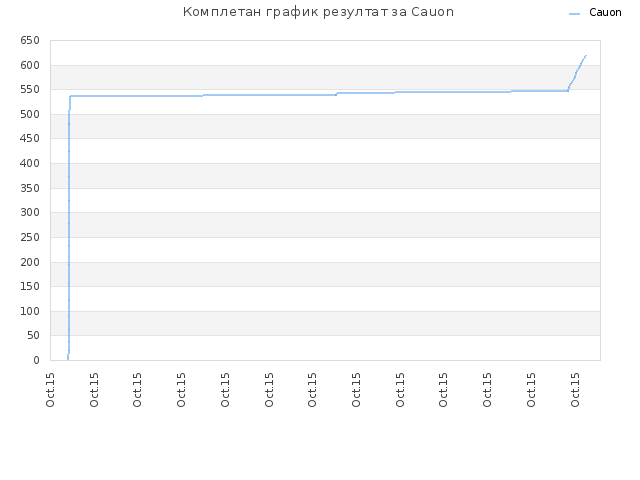Click the 0 y-axis label
Screen dimensions: 640x480
(36, 360)
